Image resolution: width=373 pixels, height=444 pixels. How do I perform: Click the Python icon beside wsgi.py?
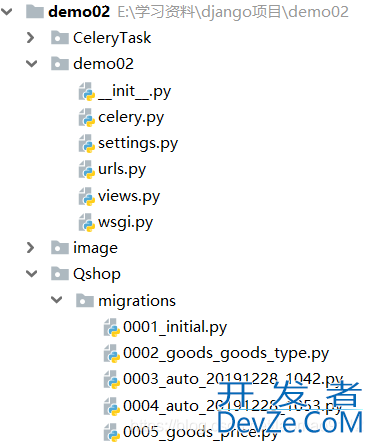[x=87, y=223]
